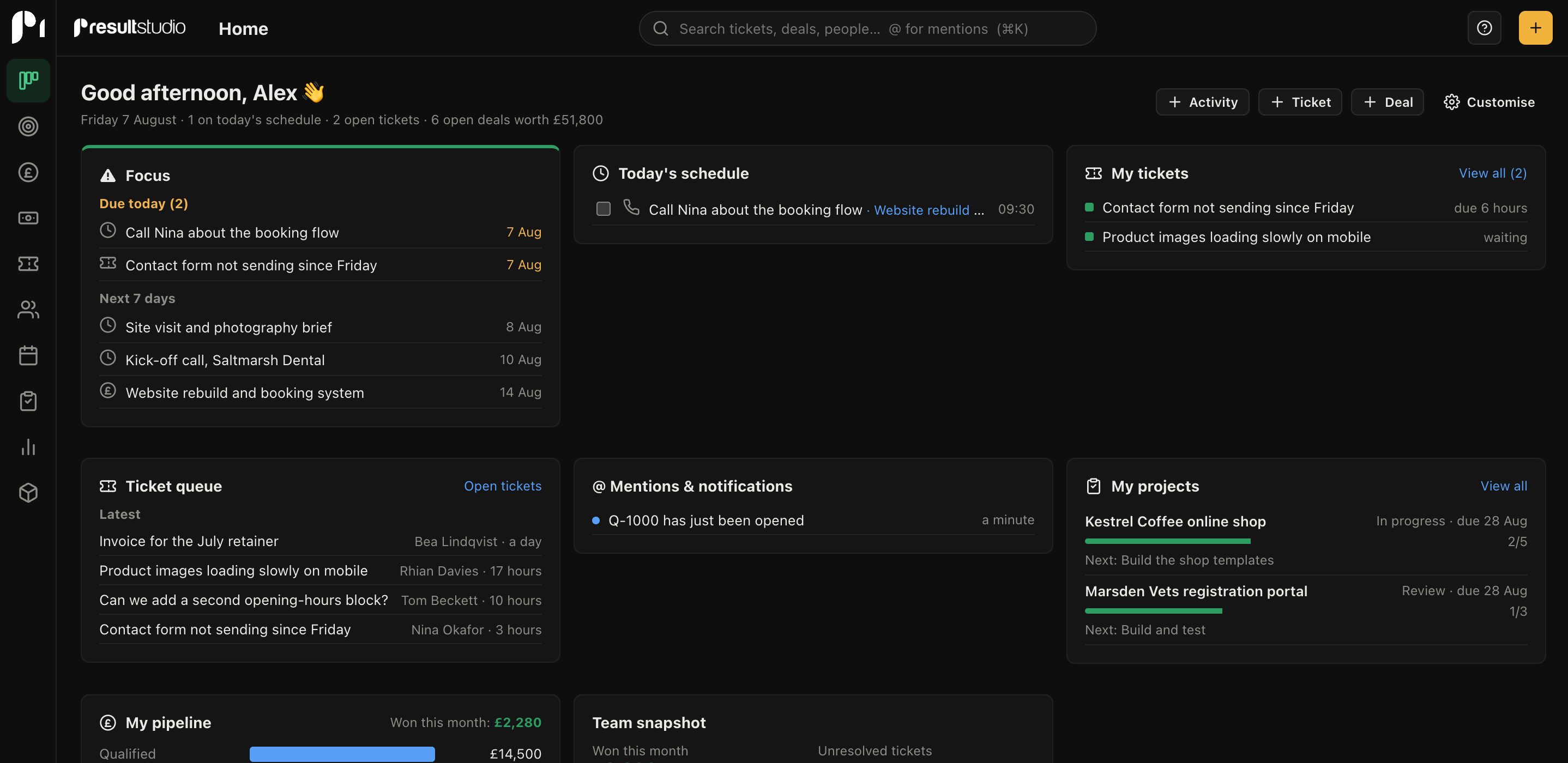Click the clipboard icon in My projects header
The width and height of the screenshot is (1568, 763).
[1093, 486]
